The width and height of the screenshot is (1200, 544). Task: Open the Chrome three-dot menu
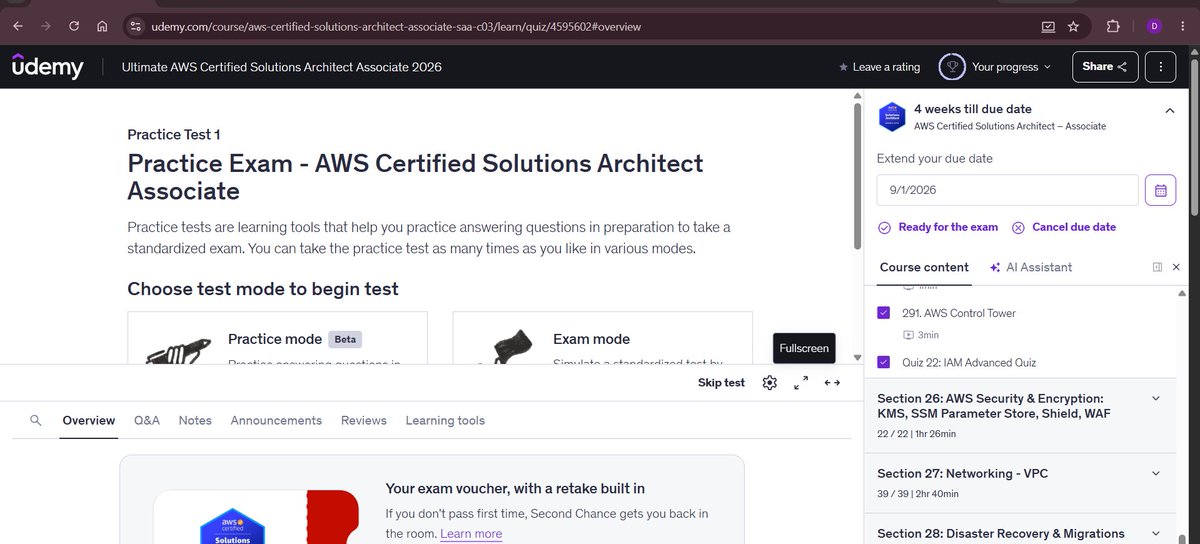coord(1183,27)
